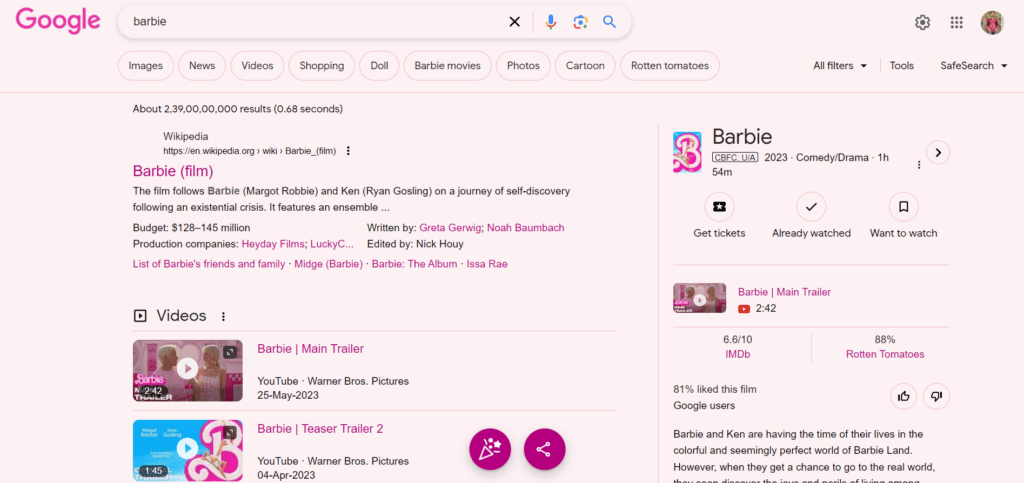Open the IMDb rating link

click(x=737, y=354)
